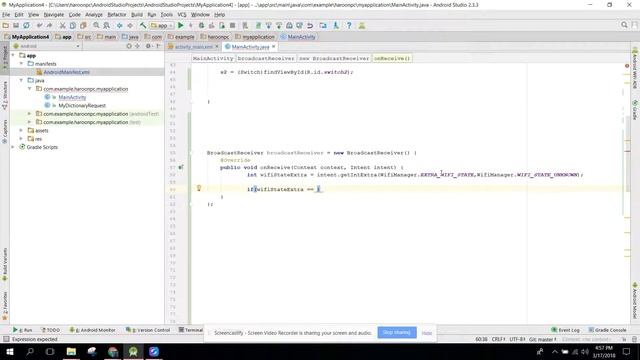Click the Open folder toolbar icon
Image resolution: width=640 pixels, height=360 pixels.
(x=6, y=25)
